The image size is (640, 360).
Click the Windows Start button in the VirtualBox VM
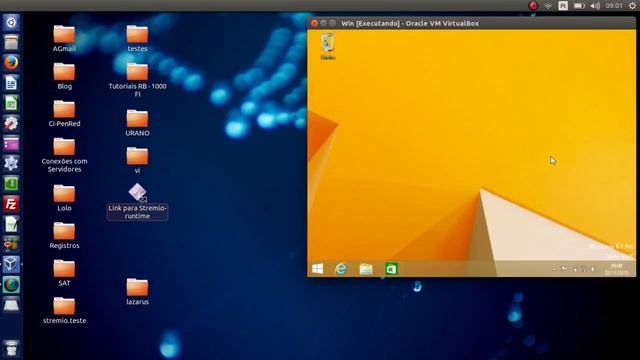(318, 269)
